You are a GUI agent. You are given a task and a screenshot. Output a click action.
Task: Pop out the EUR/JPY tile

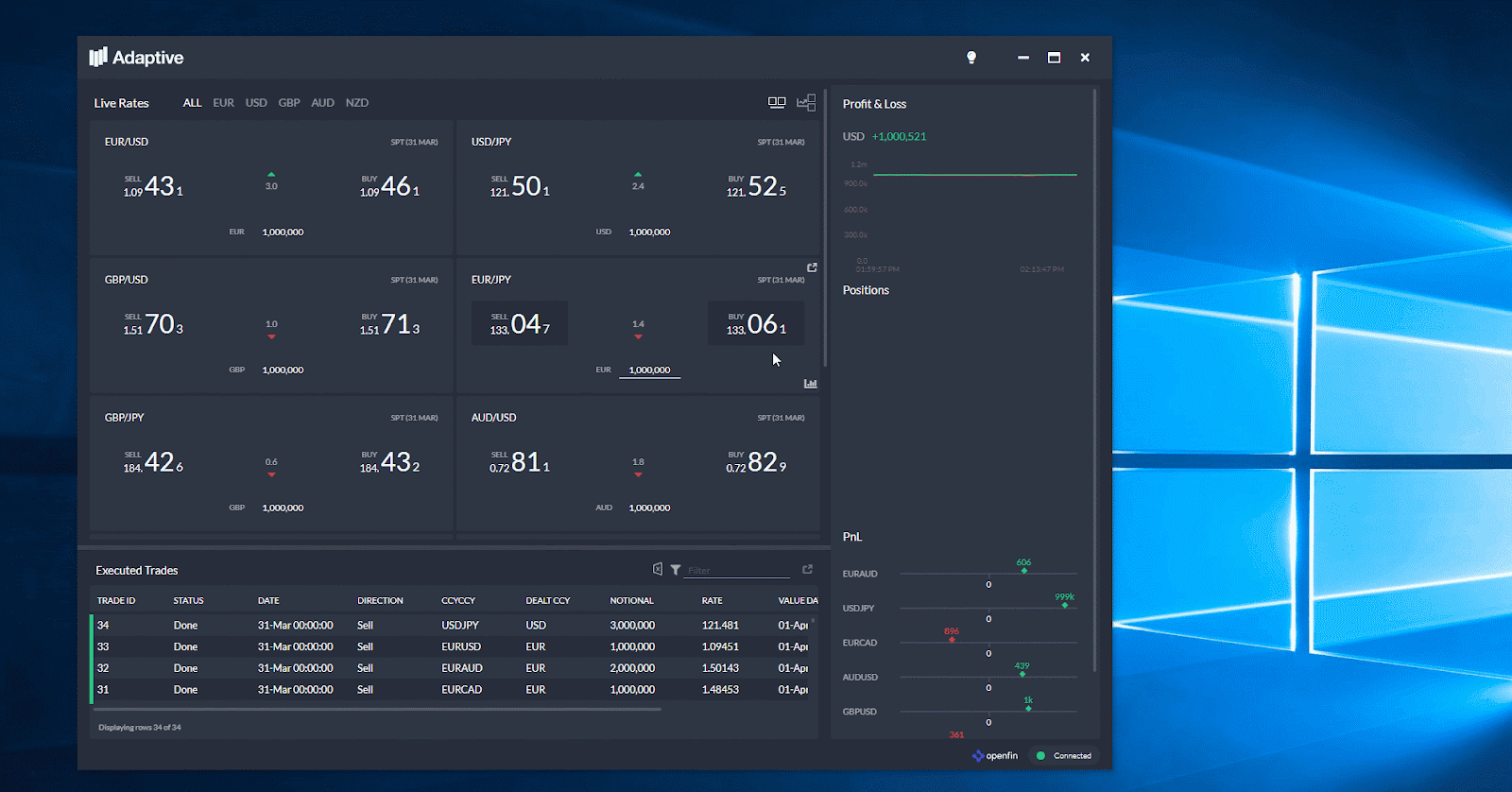pos(812,267)
